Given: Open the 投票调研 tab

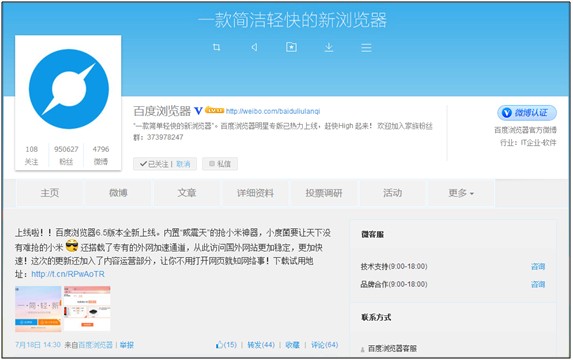Looking at the screenshot, I should point(324,193).
